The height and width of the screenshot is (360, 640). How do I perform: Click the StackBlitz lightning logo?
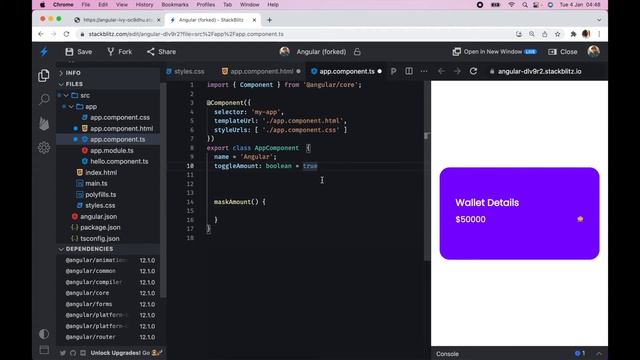(x=44, y=52)
